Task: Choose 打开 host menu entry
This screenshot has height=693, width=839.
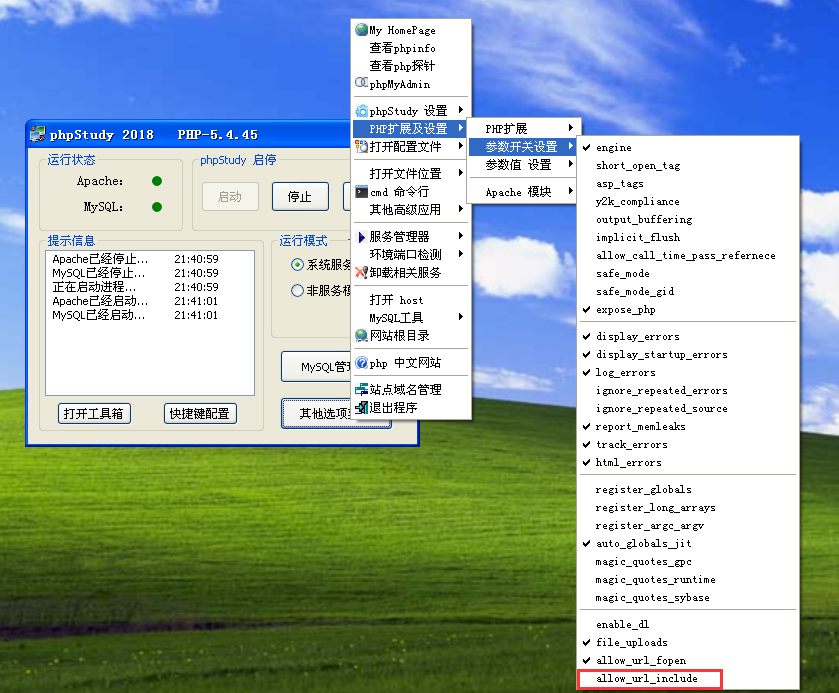Action: (x=411, y=300)
